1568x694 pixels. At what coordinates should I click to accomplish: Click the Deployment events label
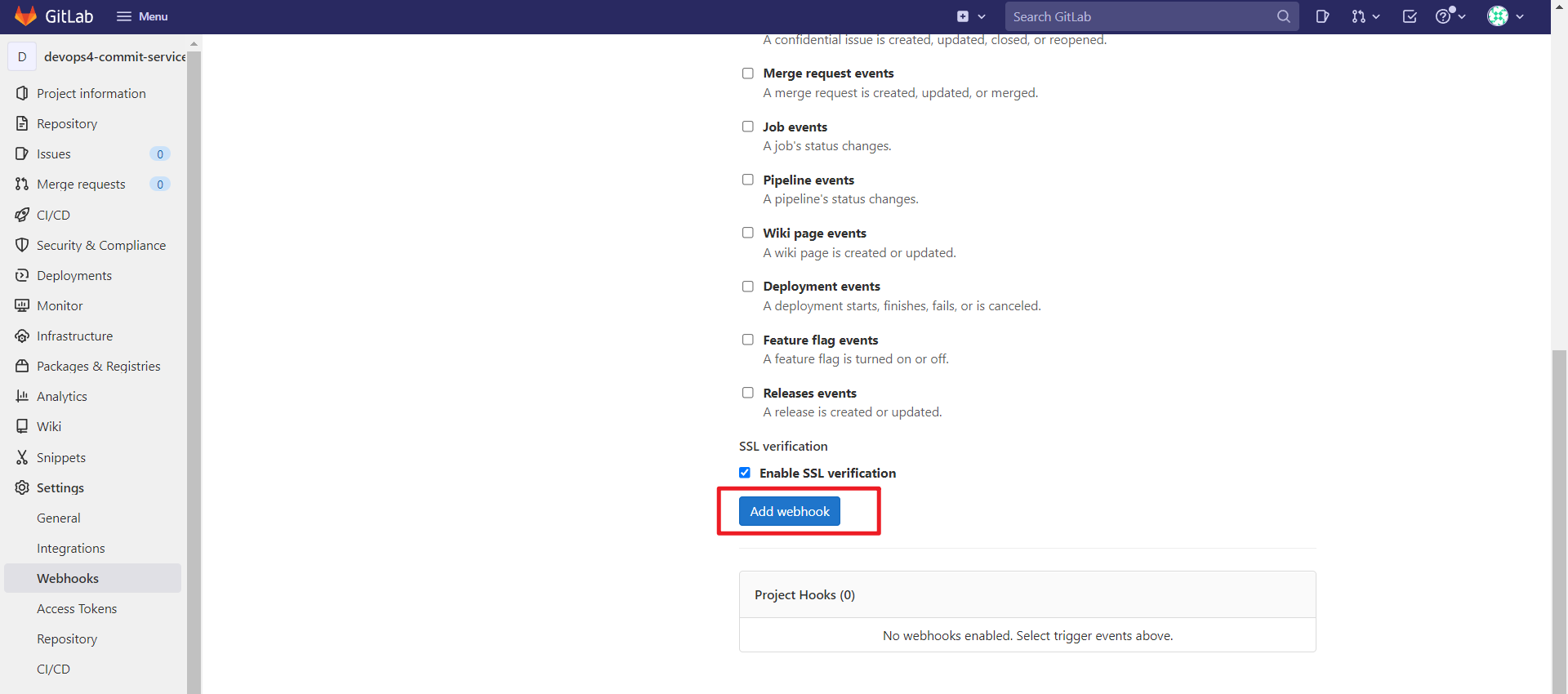[821, 287]
